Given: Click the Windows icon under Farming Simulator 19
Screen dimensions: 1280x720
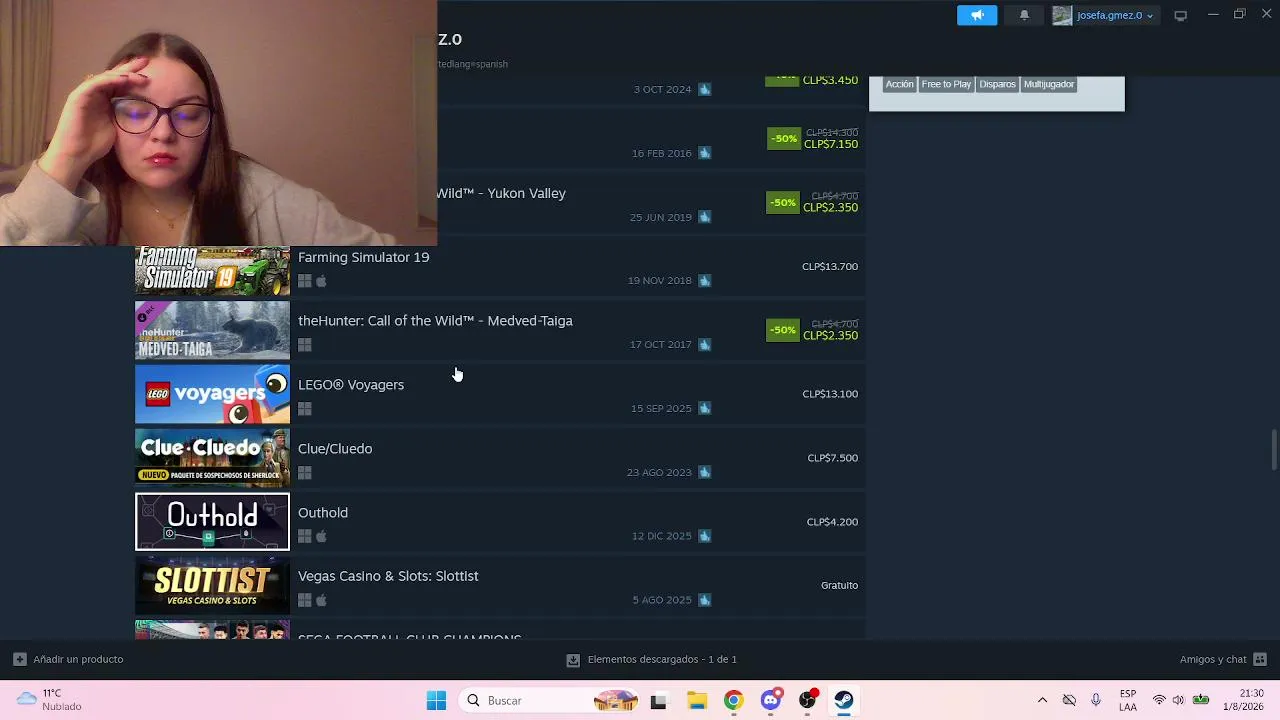Looking at the screenshot, I should [305, 281].
